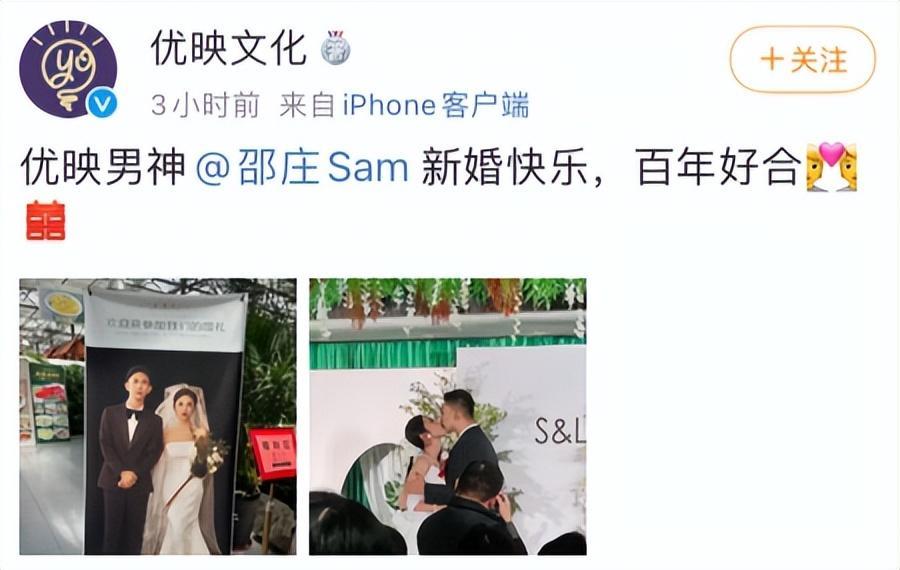Image resolution: width=900 pixels, height=570 pixels.
Task: Click the 新婚快乐 post text
Action: (x=505, y=167)
